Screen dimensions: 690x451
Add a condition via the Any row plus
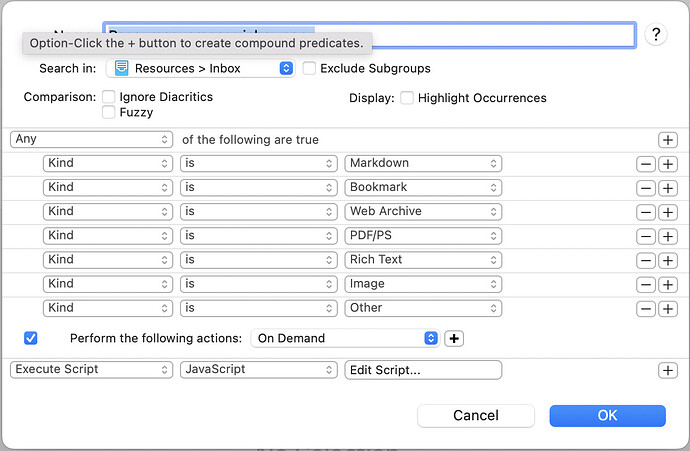(x=668, y=140)
